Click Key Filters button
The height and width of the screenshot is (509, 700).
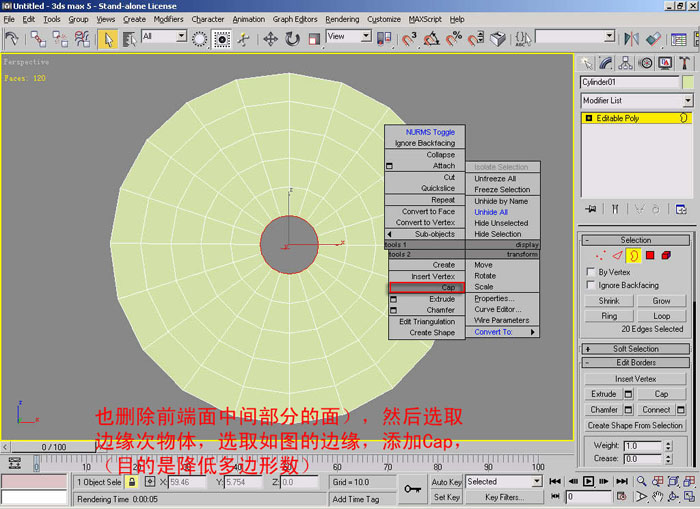[504, 497]
